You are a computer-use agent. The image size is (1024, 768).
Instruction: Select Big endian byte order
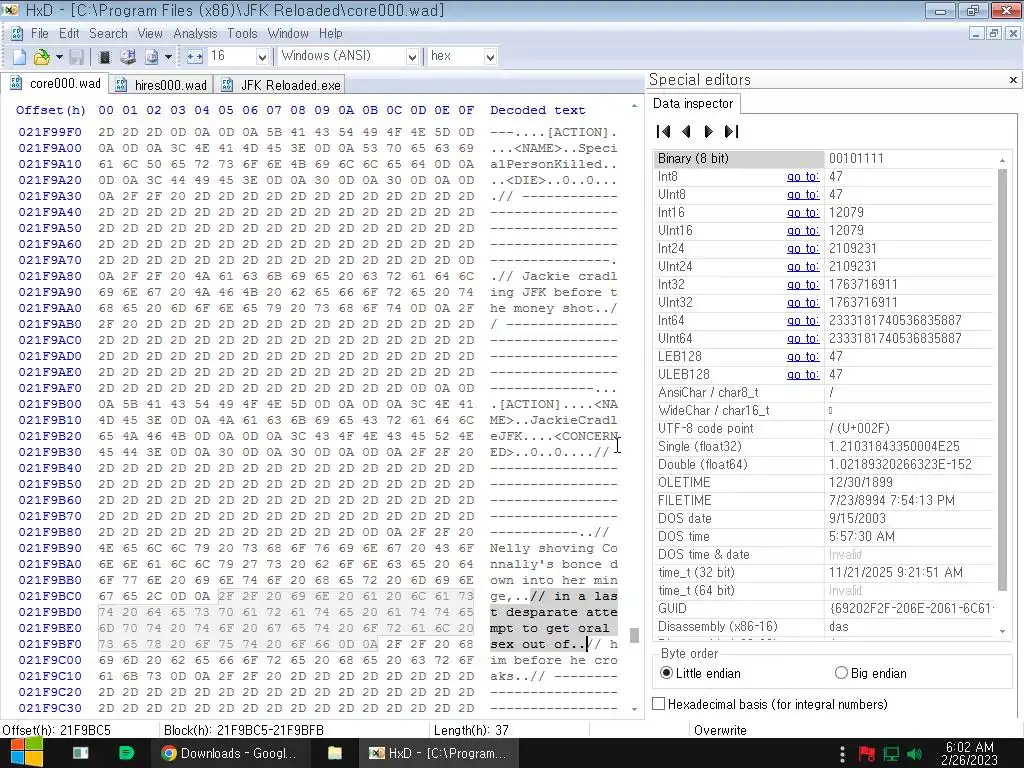pos(871,673)
